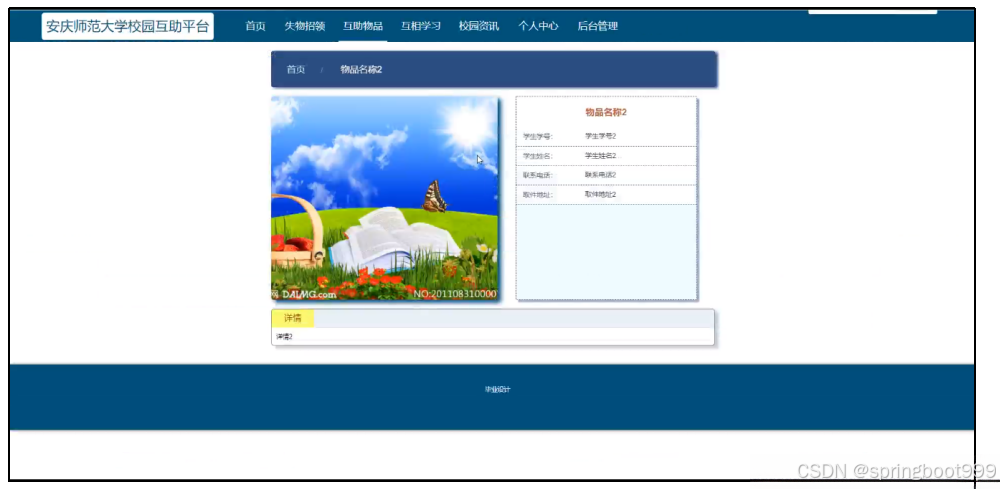Viewport: 1000px width, 489px height.
Task: Open the 首页 navigation menu item
Action: tap(256, 26)
